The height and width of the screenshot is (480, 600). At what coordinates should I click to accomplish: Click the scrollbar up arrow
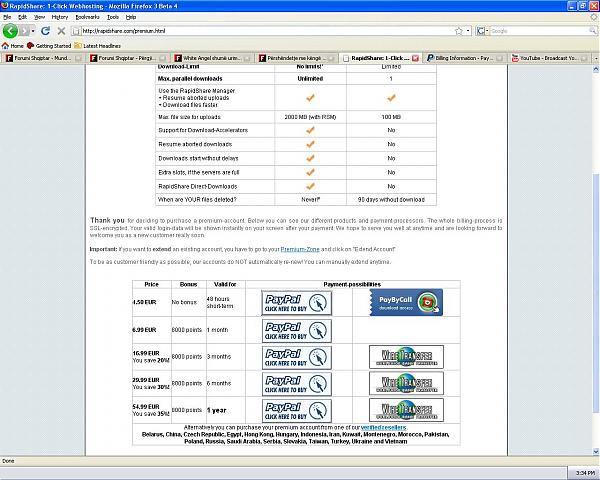pos(596,69)
